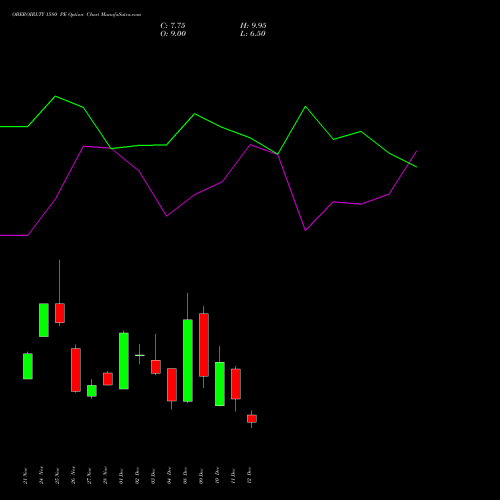Click the green candle for 10 Dec
The height and width of the screenshot is (500, 500).
click(x=220, y=384)
